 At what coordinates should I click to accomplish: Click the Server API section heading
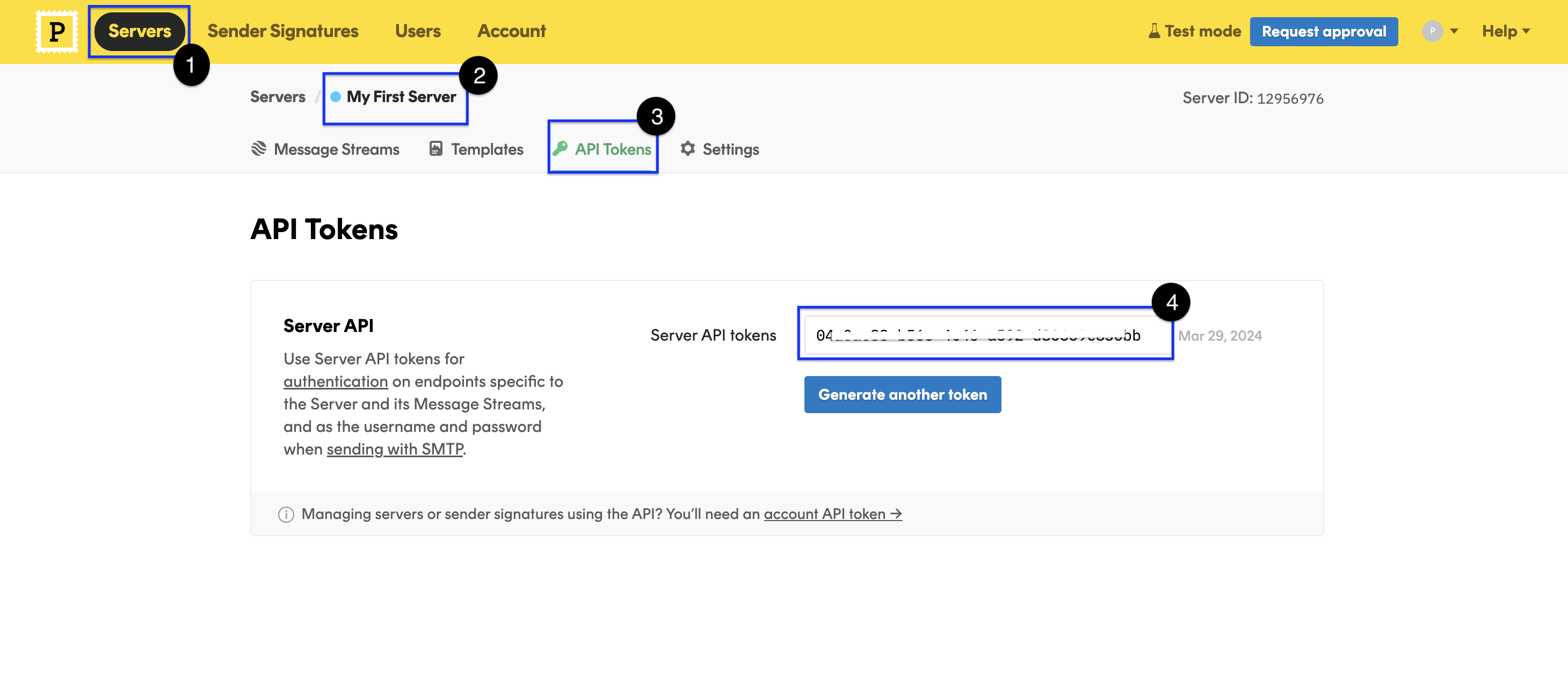[328, 326]
